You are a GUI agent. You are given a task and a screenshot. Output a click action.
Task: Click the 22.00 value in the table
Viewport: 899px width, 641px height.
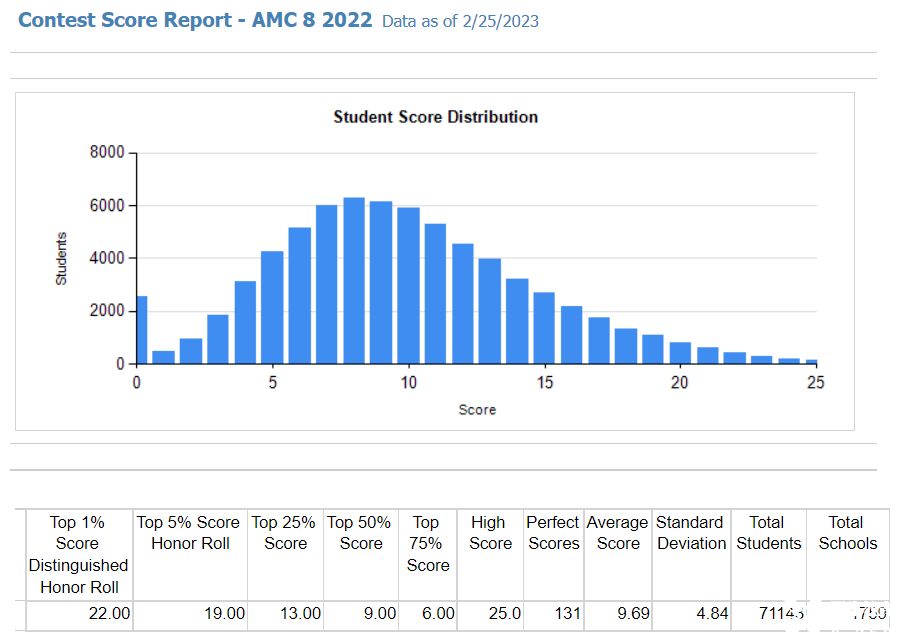point(108,614)
